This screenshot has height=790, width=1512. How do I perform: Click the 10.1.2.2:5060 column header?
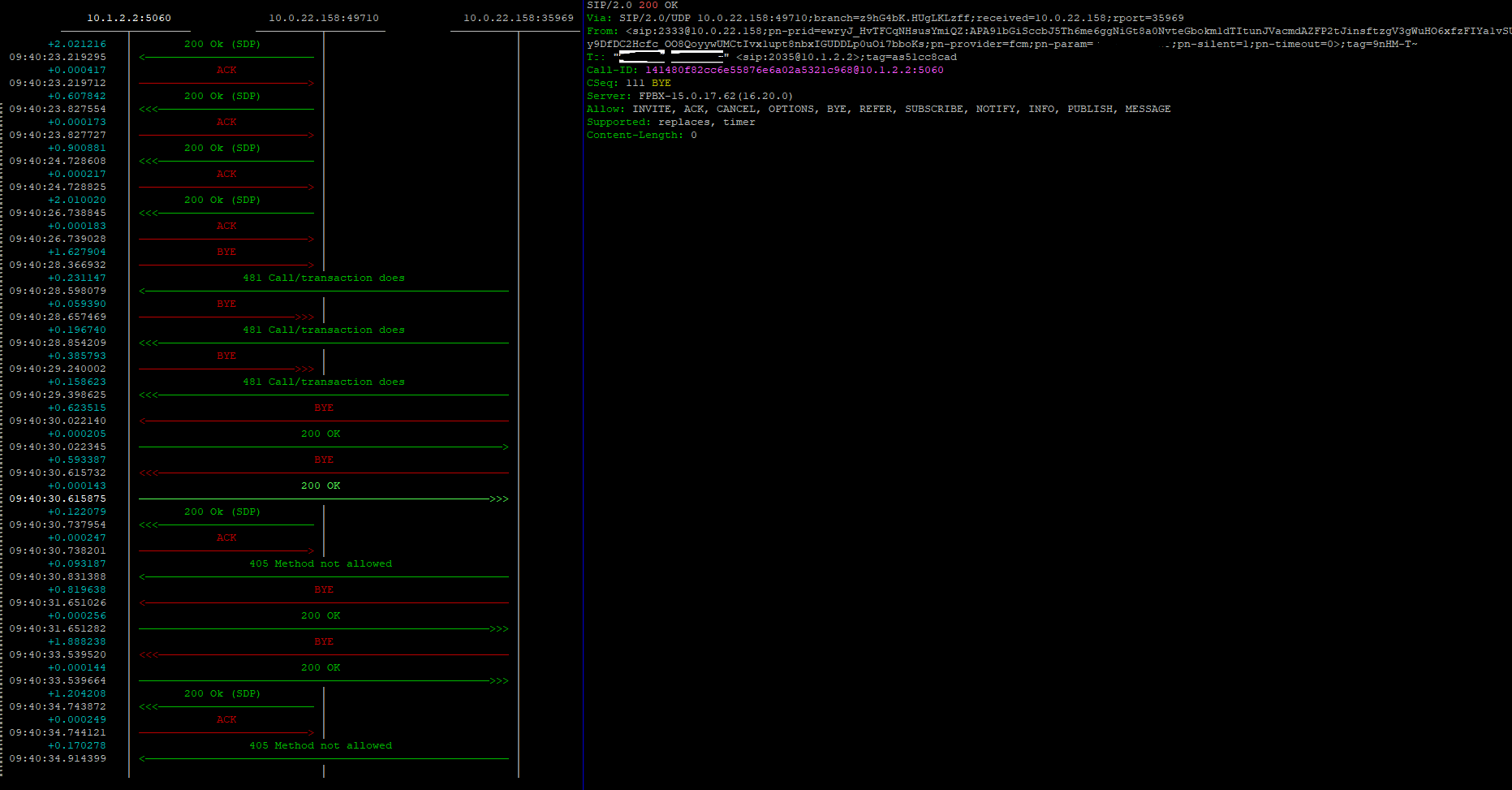128,18
